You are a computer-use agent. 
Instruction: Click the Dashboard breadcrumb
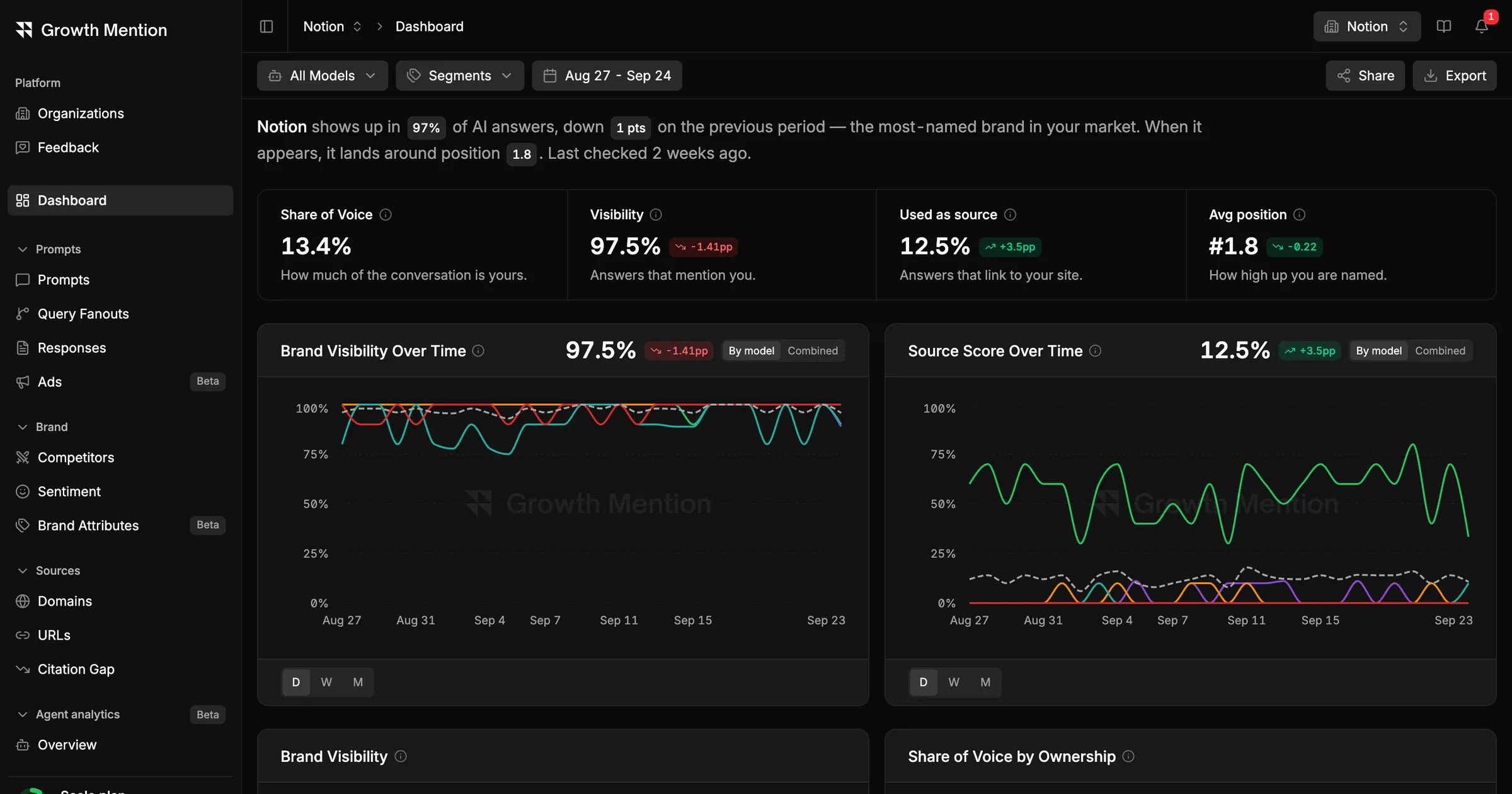[x=430, y=26]
